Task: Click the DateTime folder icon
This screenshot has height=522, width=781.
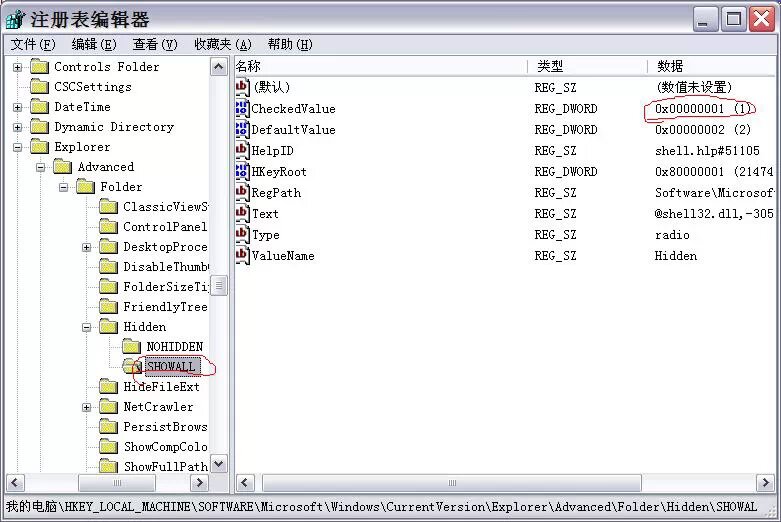Action: [40, 107]
